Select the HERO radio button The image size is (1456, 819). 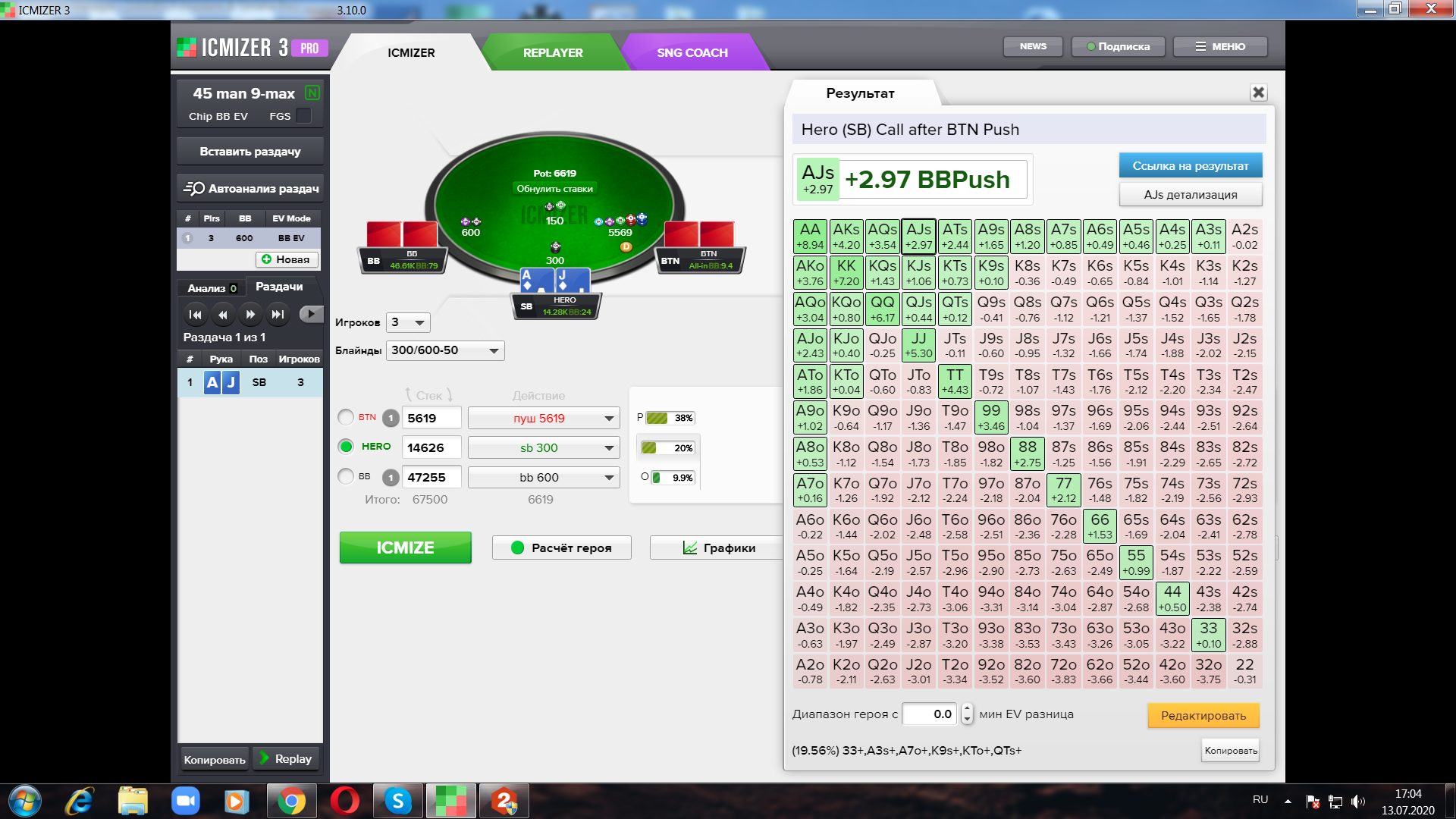click(346, 447)
